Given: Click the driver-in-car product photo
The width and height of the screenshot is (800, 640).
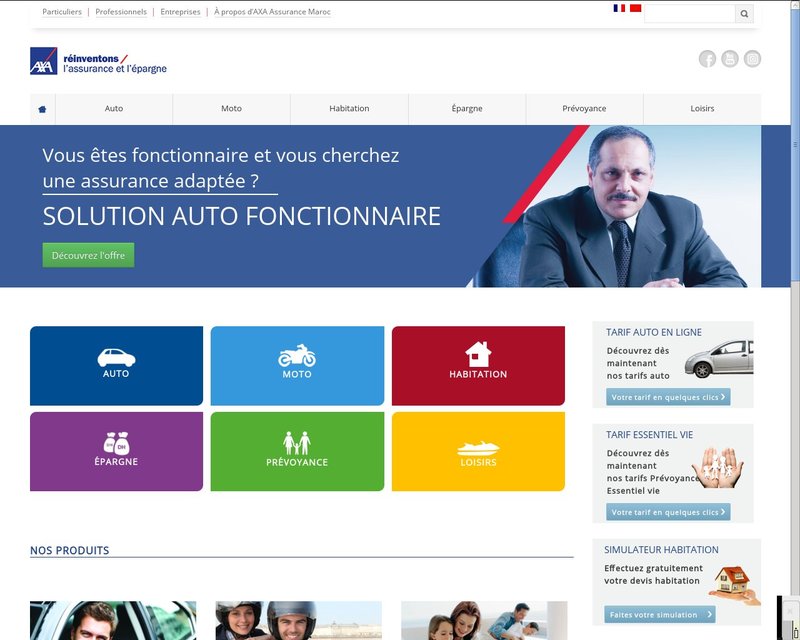Looking at the screenshot, I should click(x=113, y=621).
